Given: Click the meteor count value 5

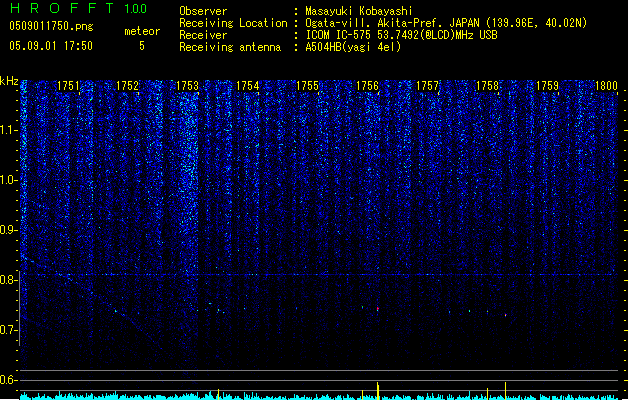Looking at the screenshot, I should click(142, 46).
